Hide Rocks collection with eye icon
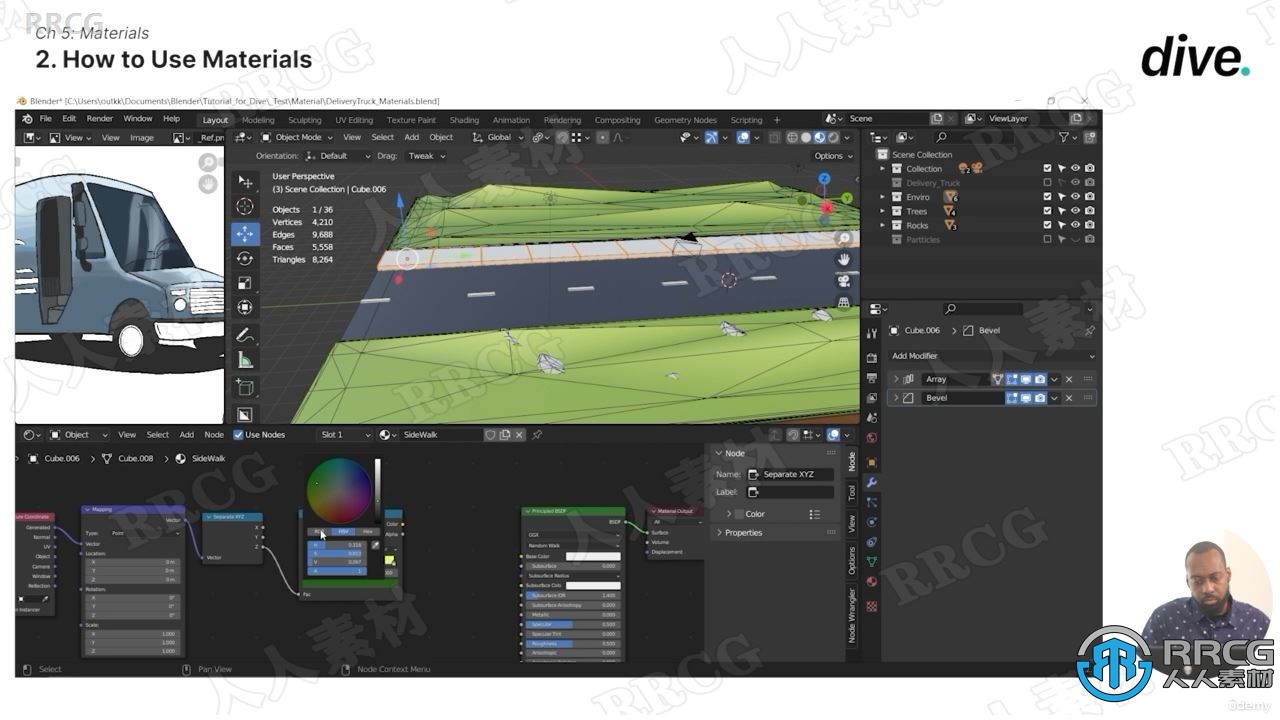The width and height of the screenshot is (1280, 720). point(1075,225)
